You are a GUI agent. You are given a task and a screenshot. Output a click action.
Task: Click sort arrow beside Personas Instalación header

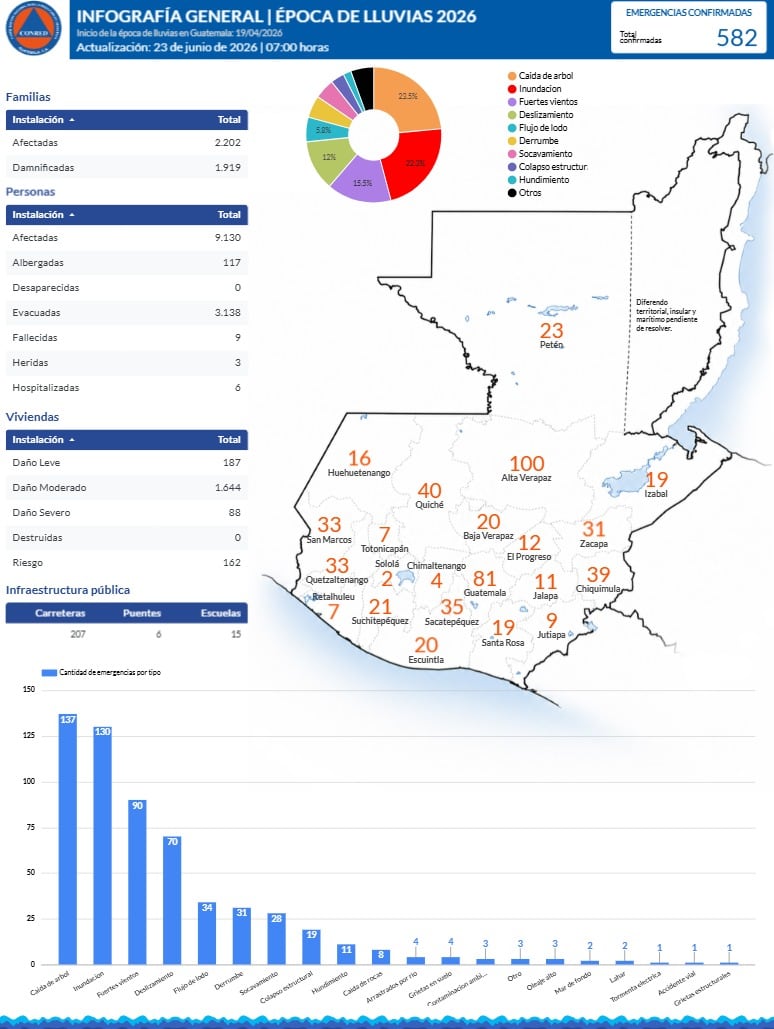point(72,215)
